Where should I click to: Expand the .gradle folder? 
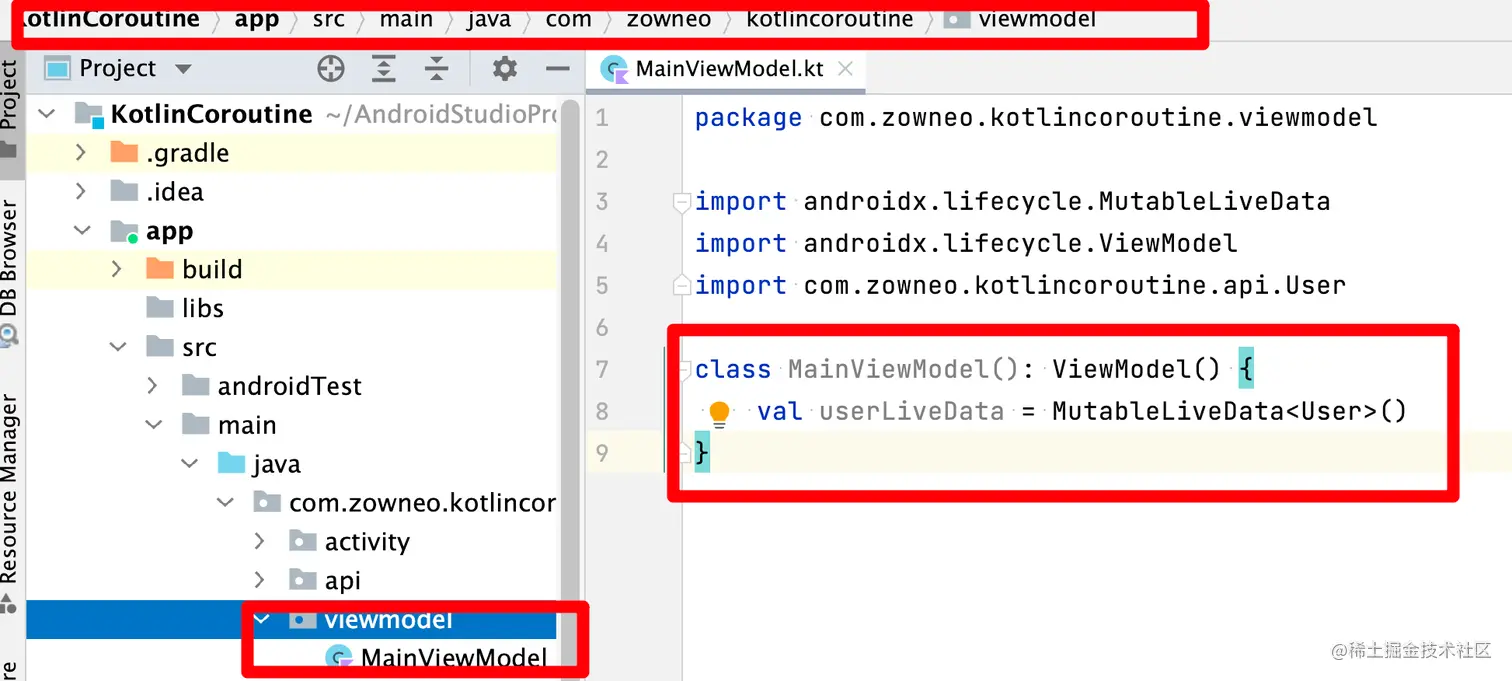click(82, 153)
